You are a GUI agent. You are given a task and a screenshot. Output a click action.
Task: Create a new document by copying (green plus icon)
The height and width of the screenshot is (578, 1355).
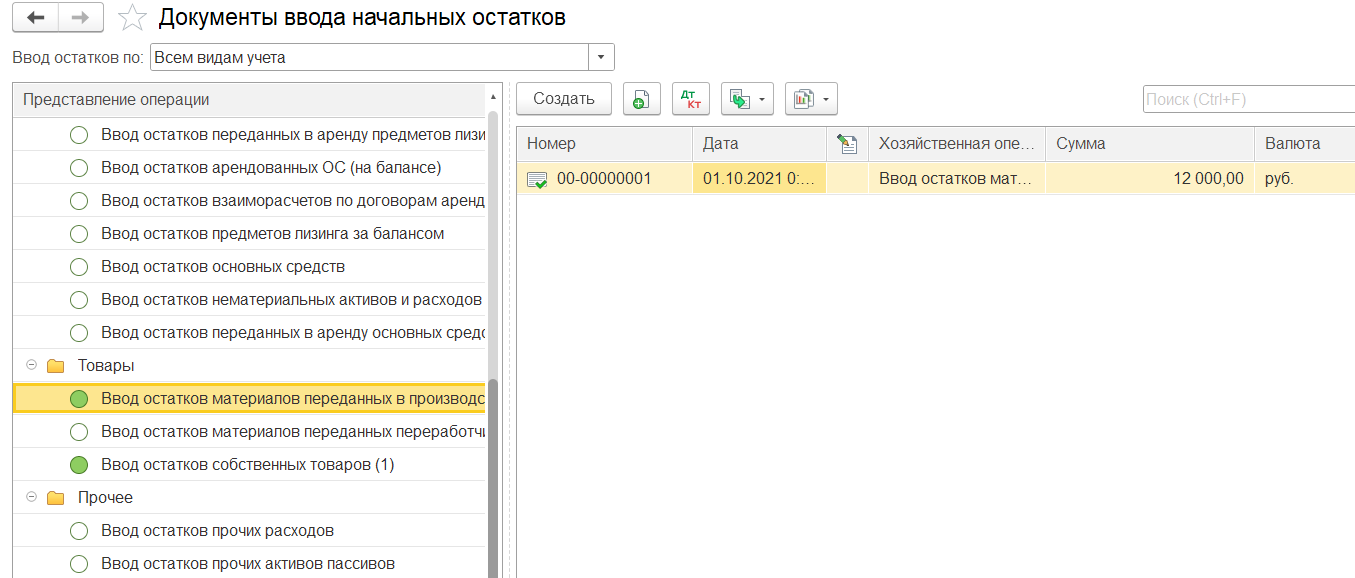[641, 99]
